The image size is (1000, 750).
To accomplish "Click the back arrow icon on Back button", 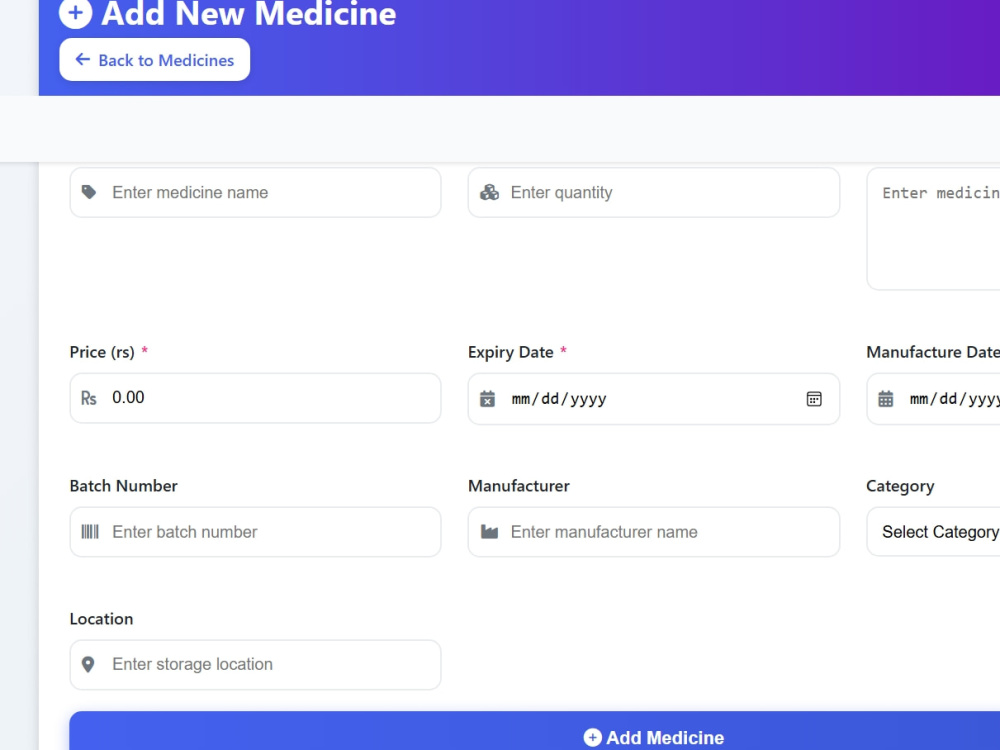I will (82, 59).
